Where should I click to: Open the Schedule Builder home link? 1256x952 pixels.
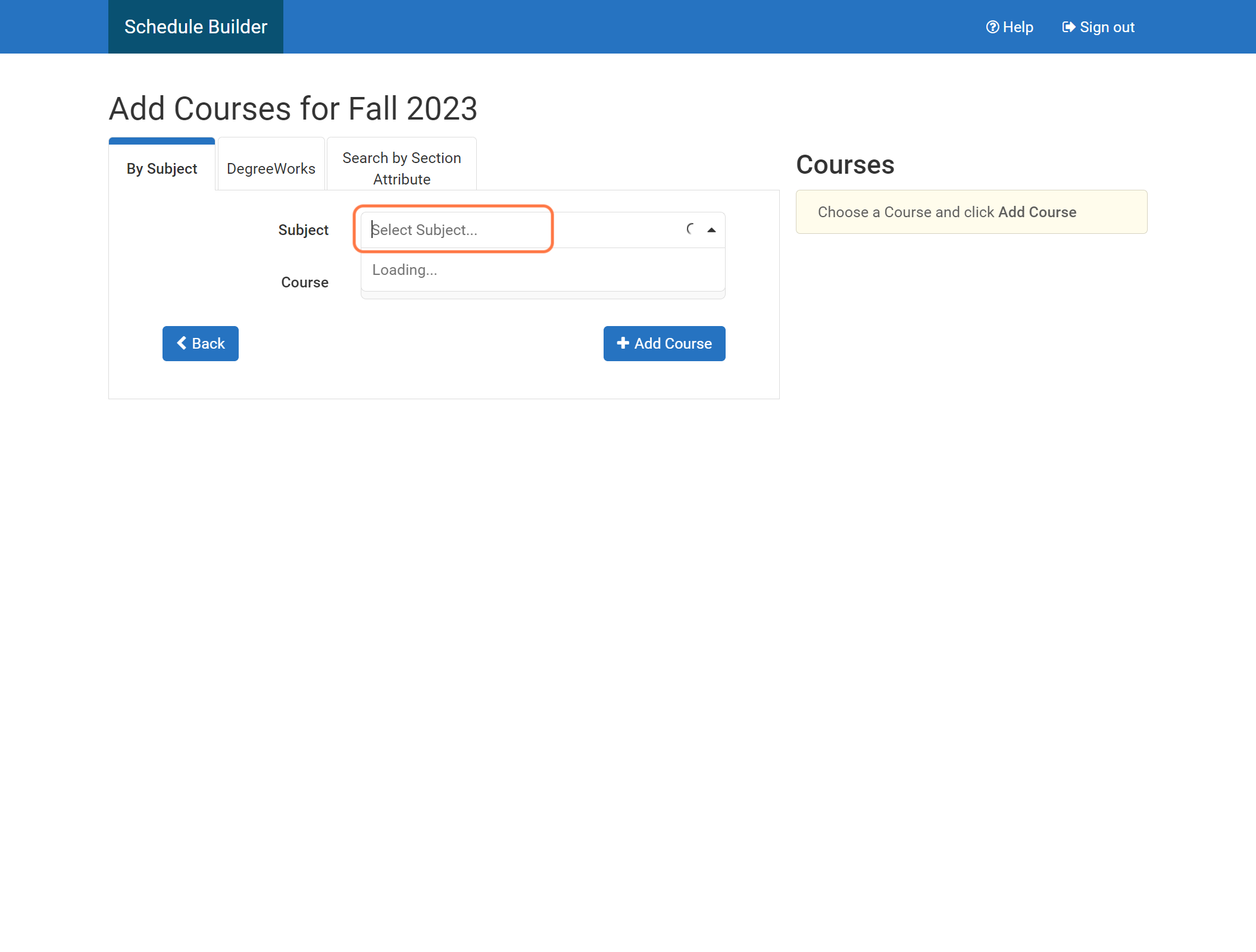(195, 27)
